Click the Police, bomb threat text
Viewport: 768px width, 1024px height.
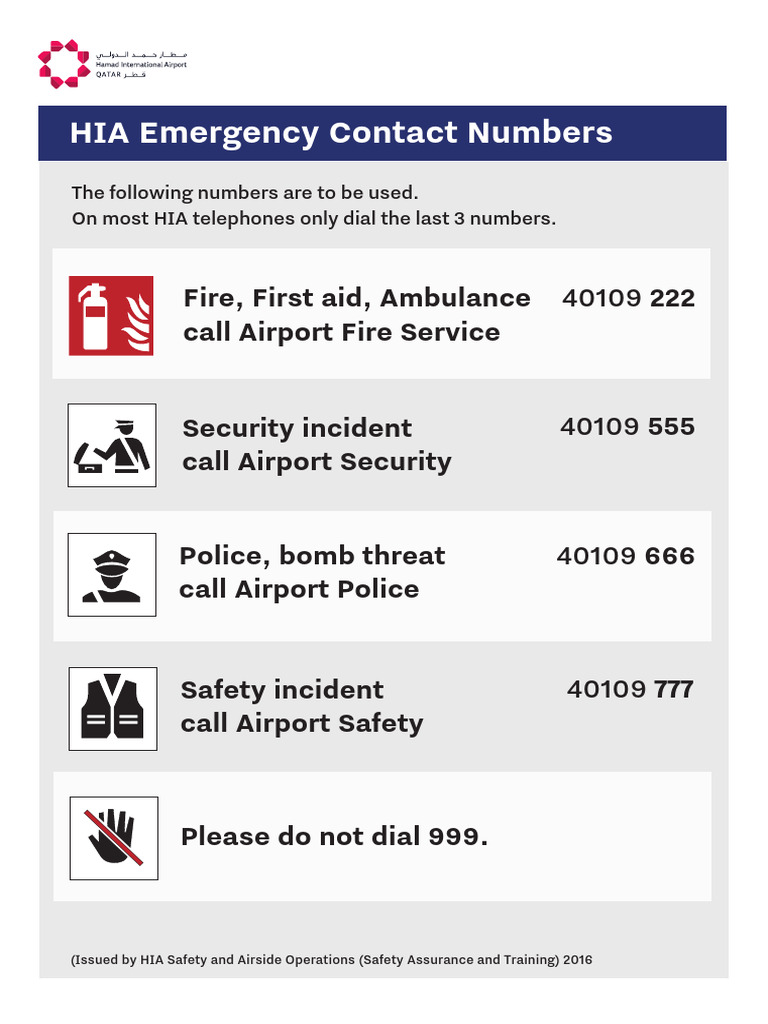click(x=312, y=556)
